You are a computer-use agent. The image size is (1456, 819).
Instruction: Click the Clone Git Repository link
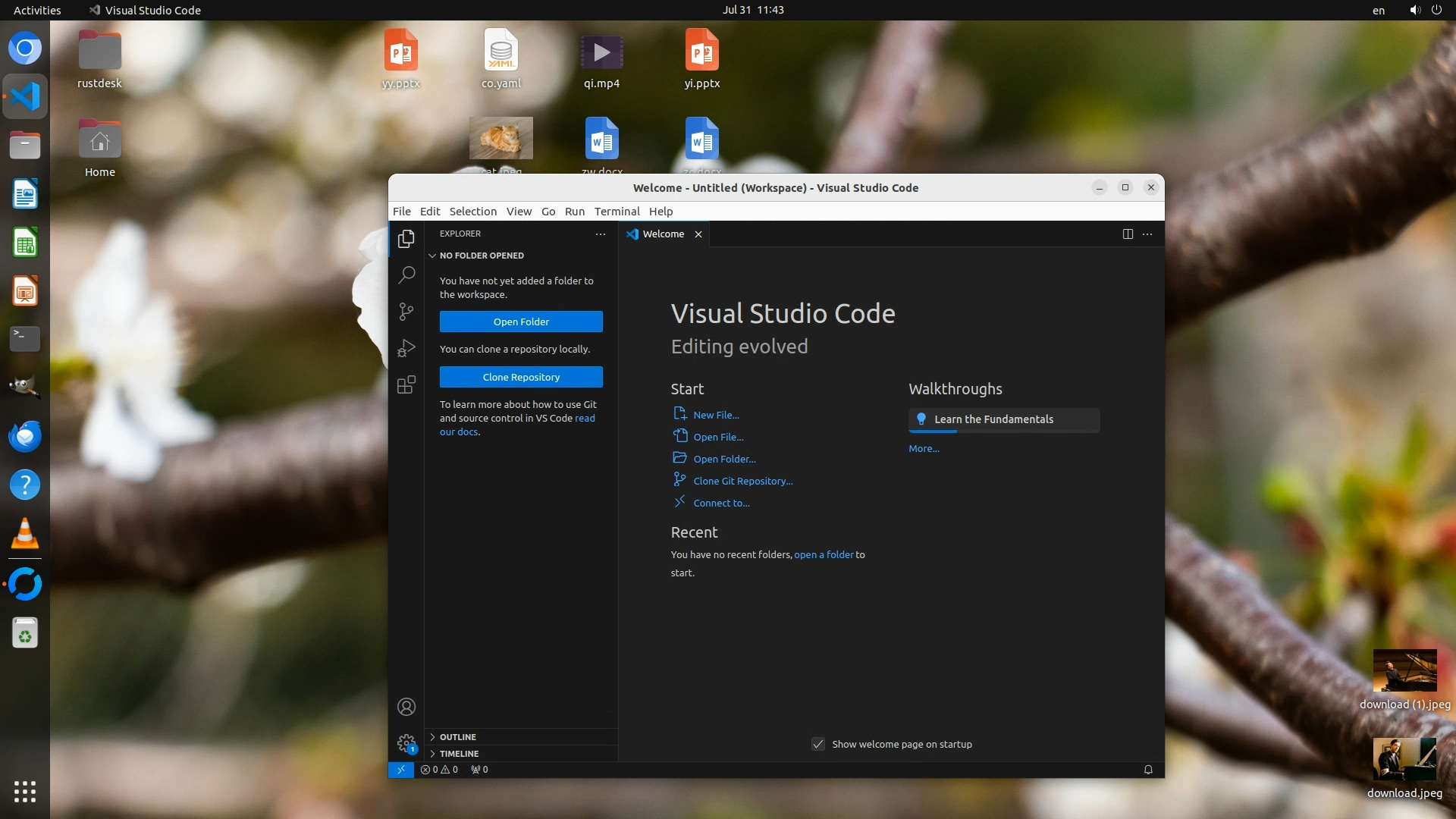pyautogui.click(x=742, y=481)
